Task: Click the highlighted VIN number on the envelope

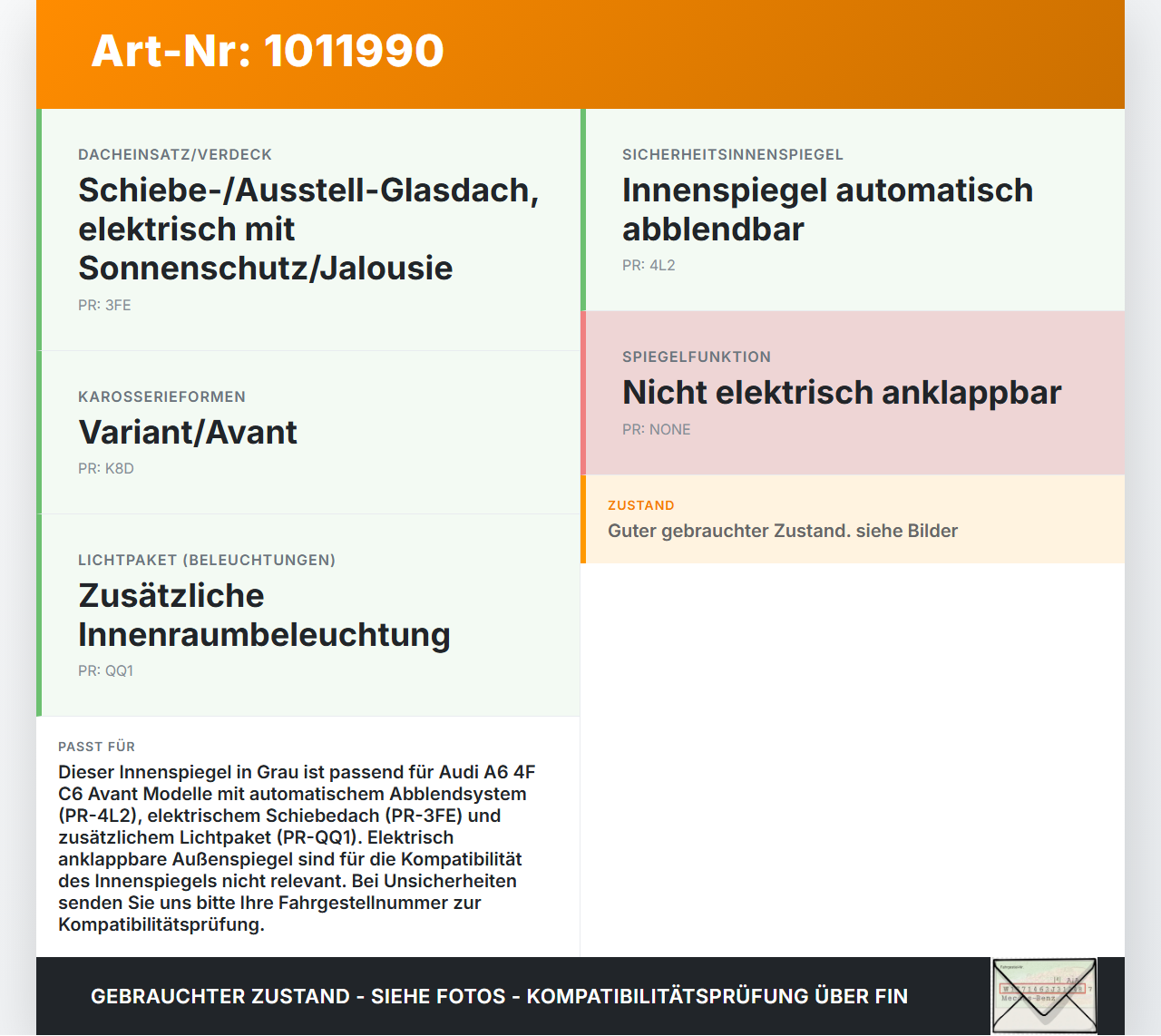Action: pyautogui.click(x=1045, y=988)
